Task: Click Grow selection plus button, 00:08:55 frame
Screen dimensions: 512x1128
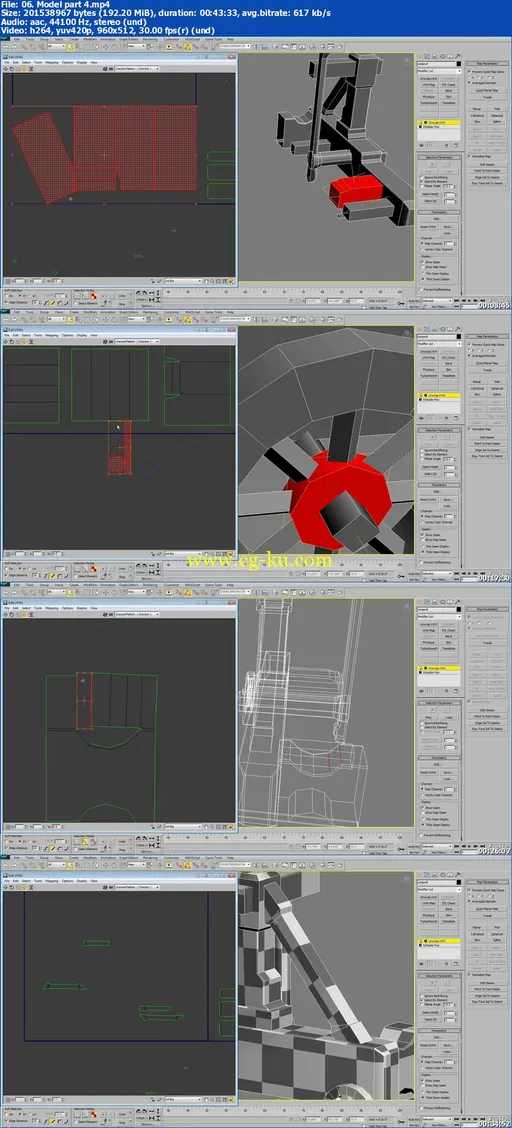Action: pyautogui.click(x=433, y=164)
